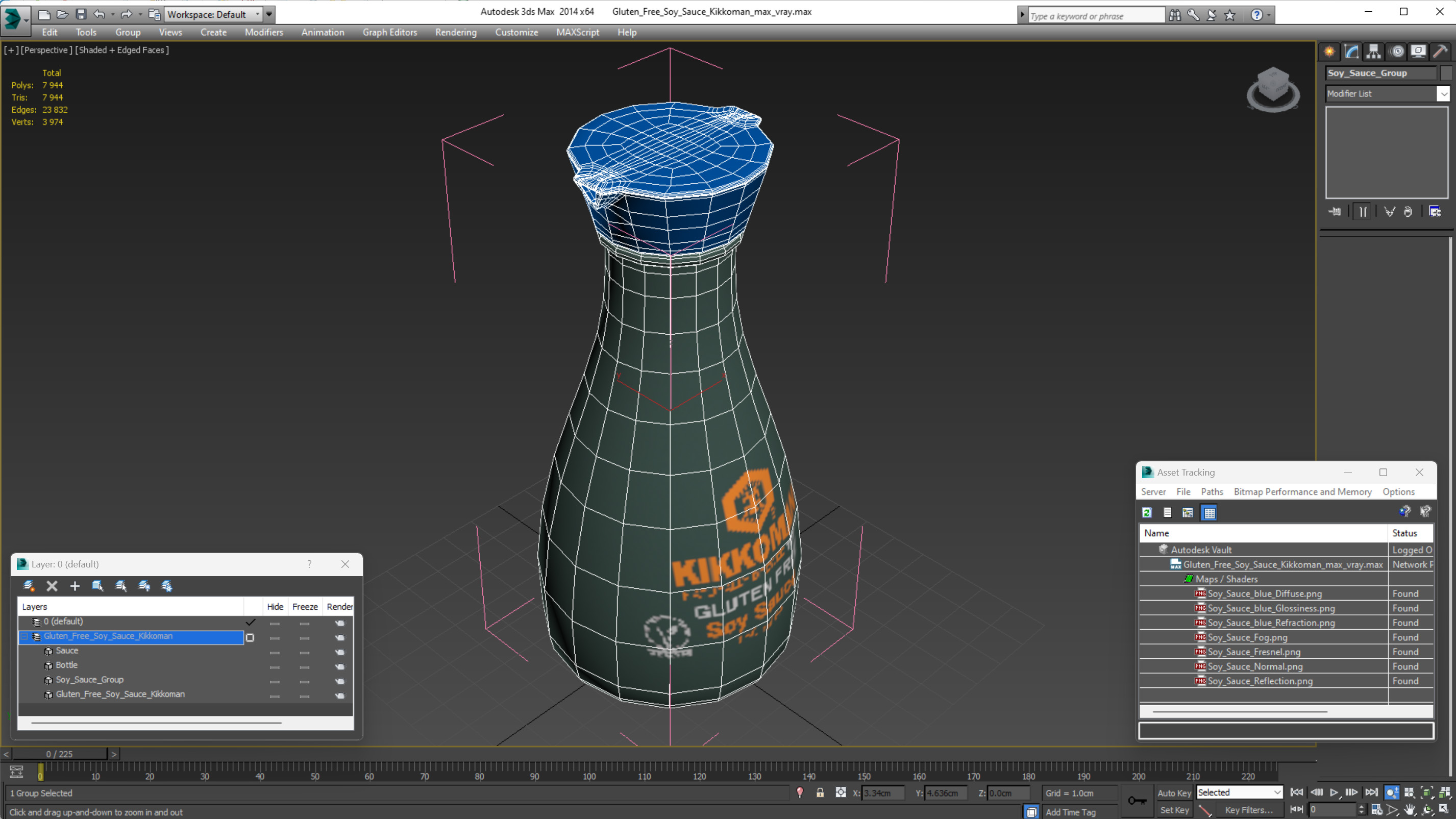Open the Modifier List dropdown
Screen dimensions: 1456x819
pos(1388,93)
